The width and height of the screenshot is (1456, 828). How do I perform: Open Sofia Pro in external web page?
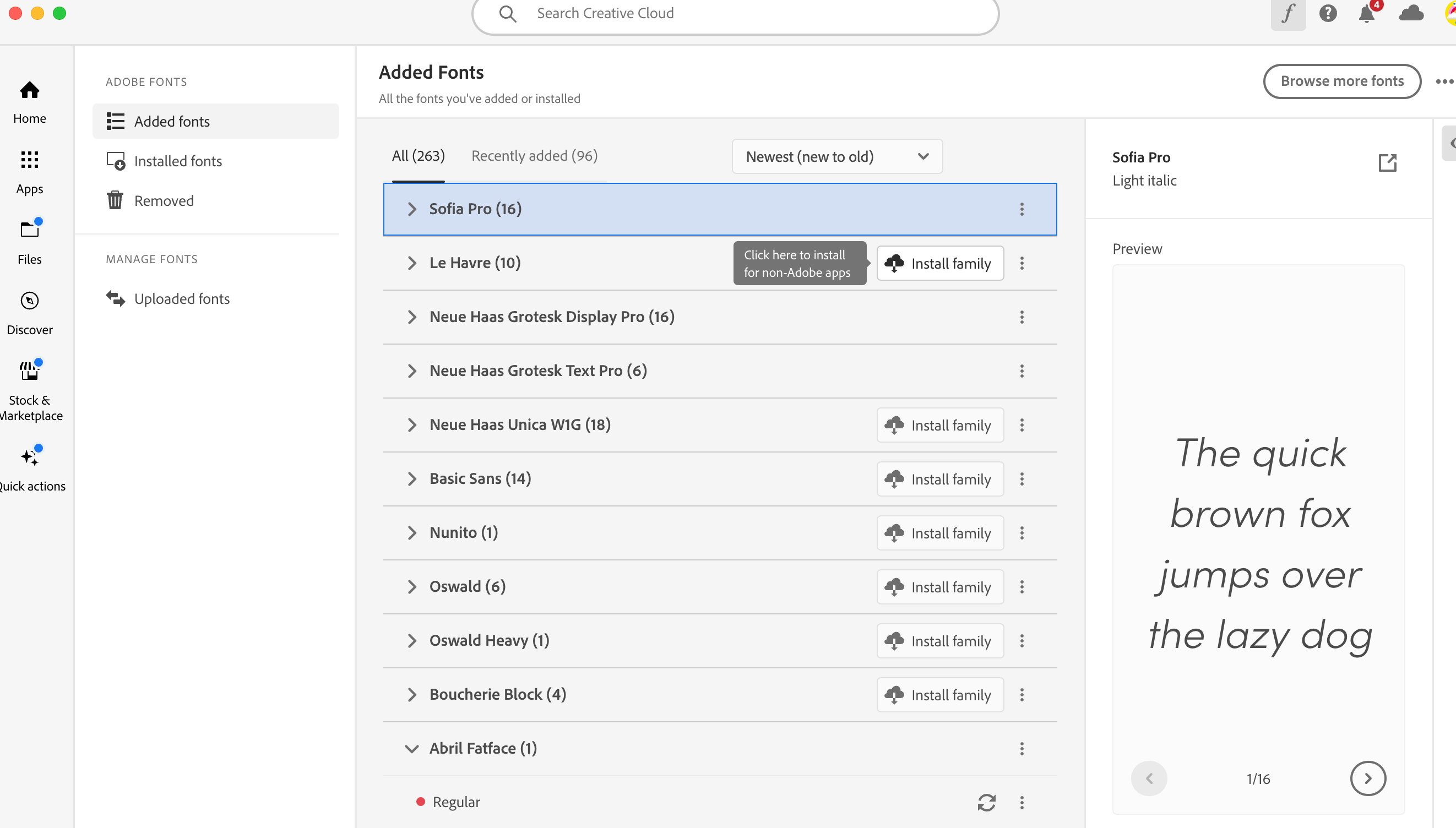(1387, 162)
